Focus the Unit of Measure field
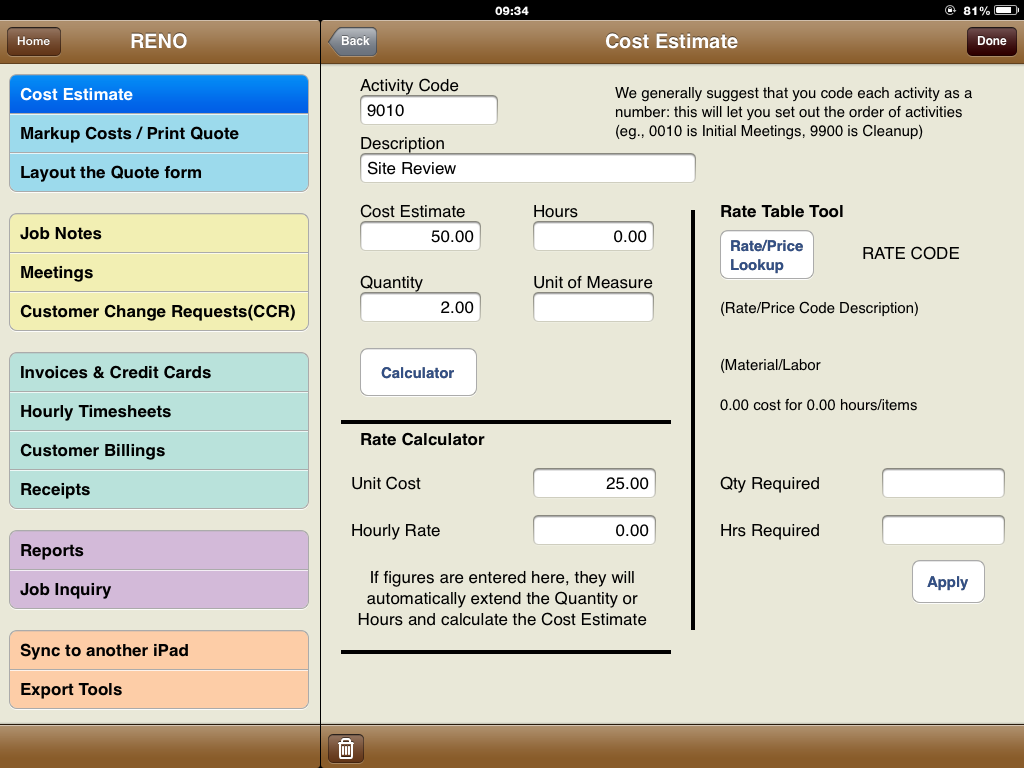This screenshot has height=768, width=1024. (593, 307)
